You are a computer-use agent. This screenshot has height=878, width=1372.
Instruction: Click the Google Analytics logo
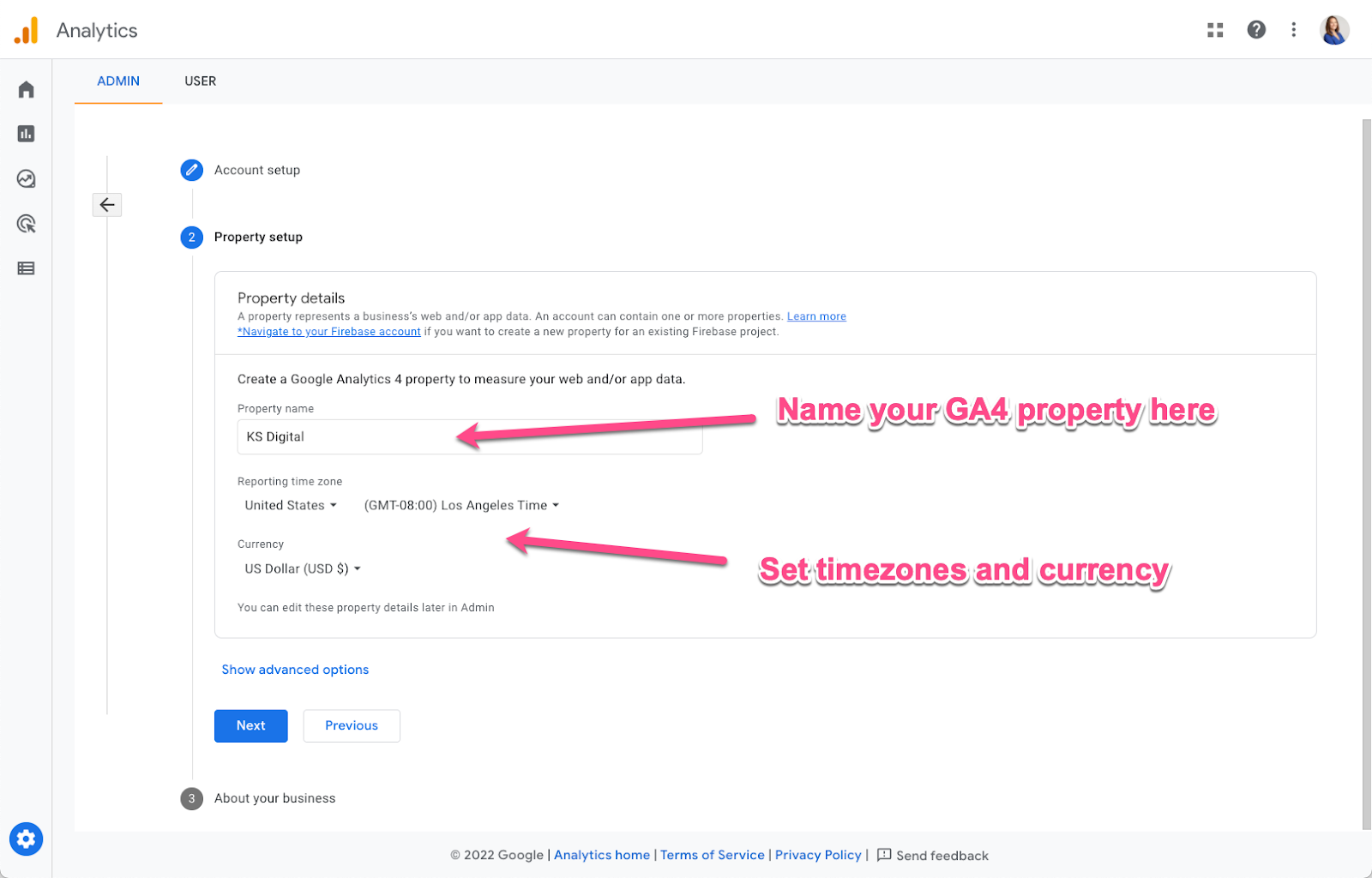tap(27, 30)
